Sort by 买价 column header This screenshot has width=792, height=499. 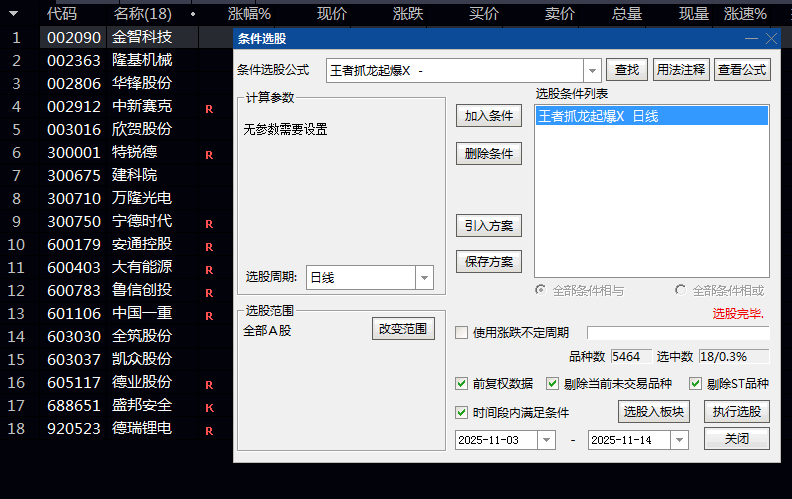pos(483,14)
